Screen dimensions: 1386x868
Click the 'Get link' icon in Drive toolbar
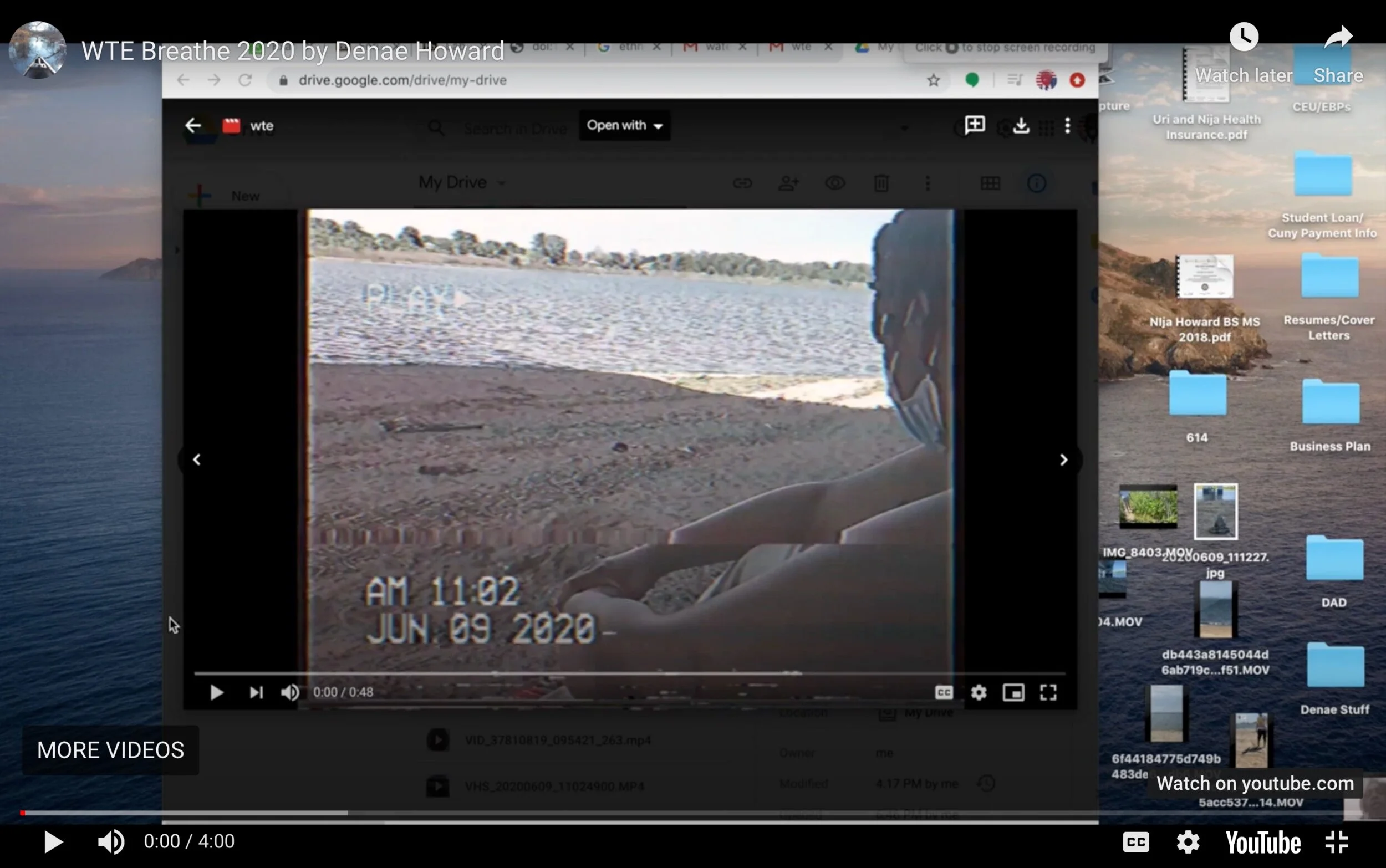(743, 182)
